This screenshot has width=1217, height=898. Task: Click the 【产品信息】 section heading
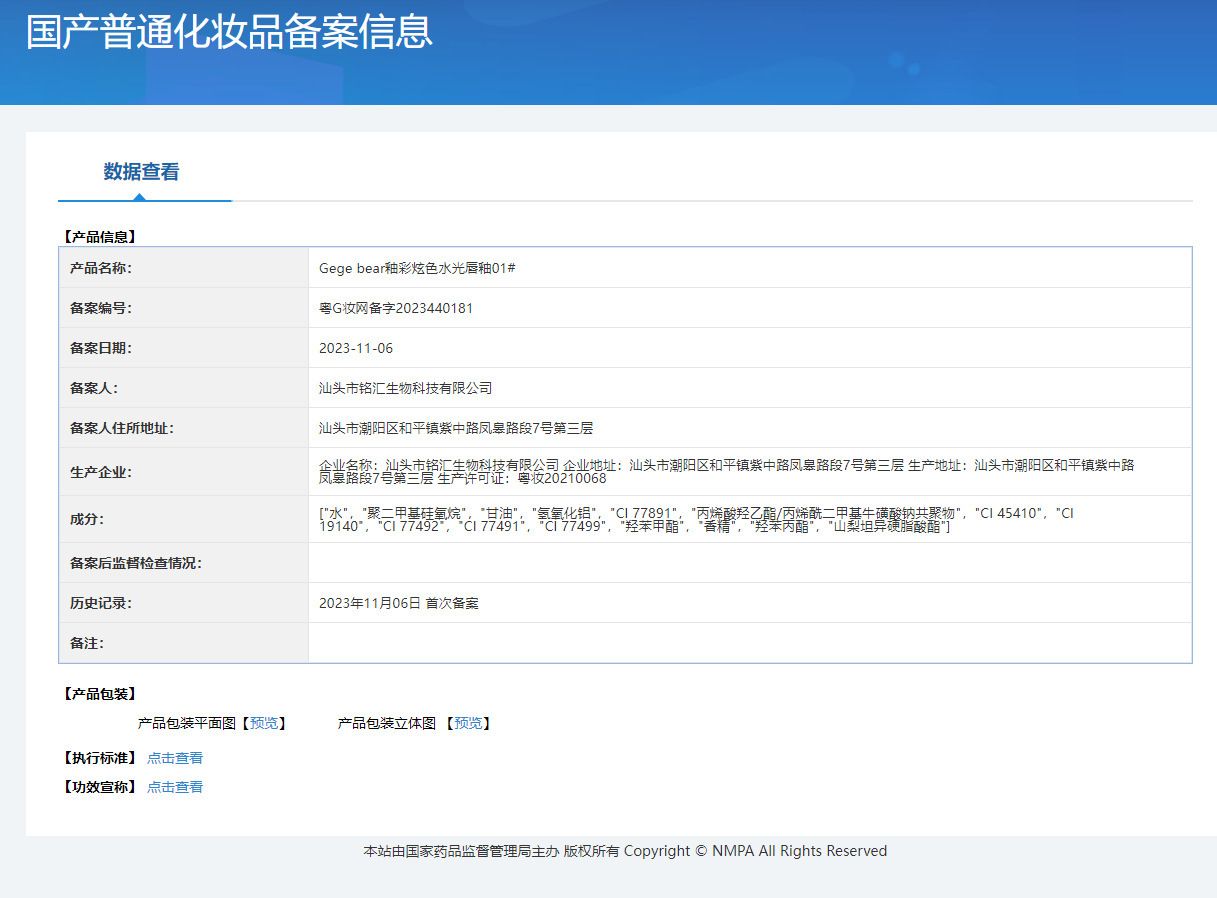coord(99,237)
